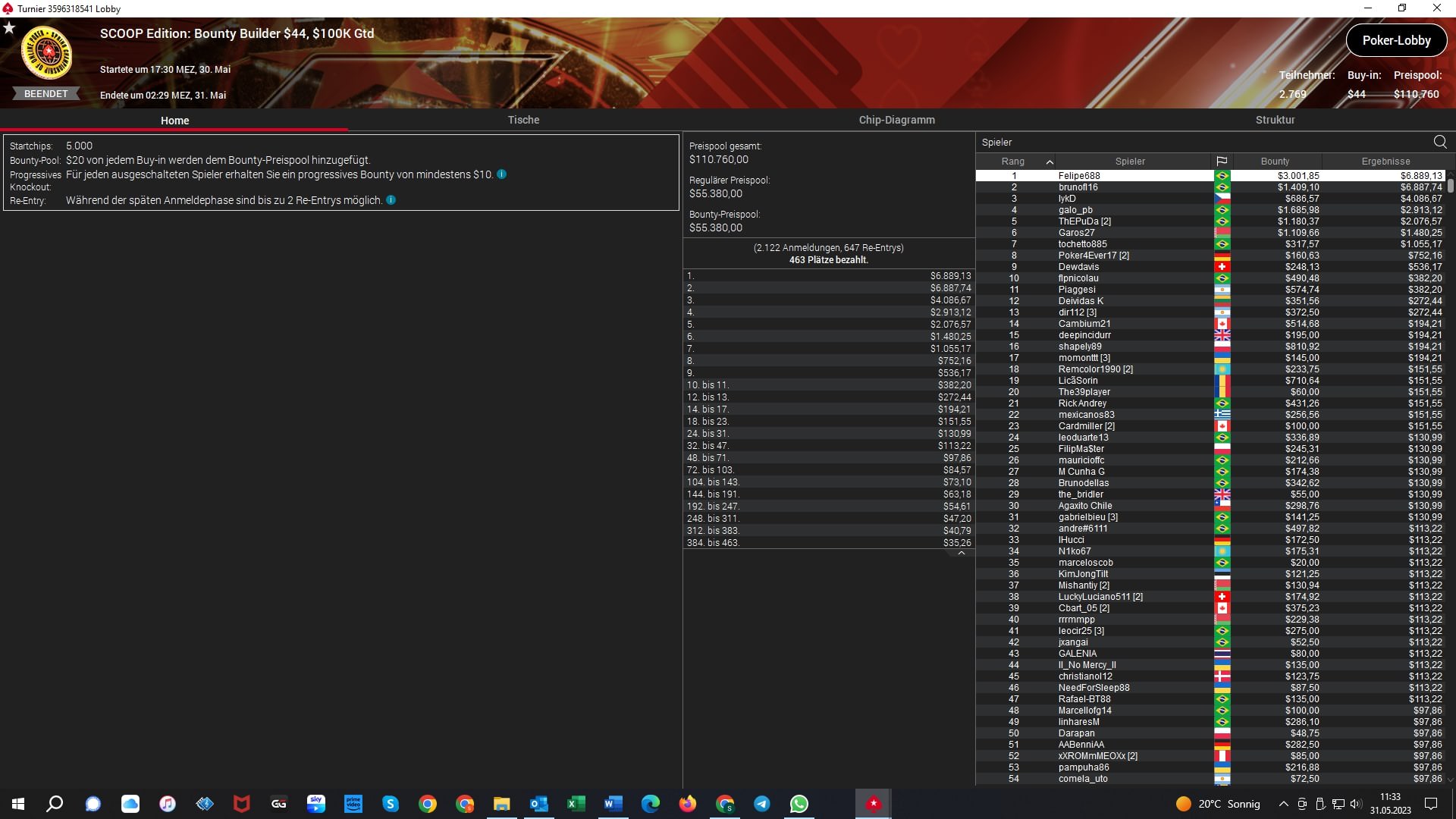Click the payout row for 1st place

click(829, 276)
